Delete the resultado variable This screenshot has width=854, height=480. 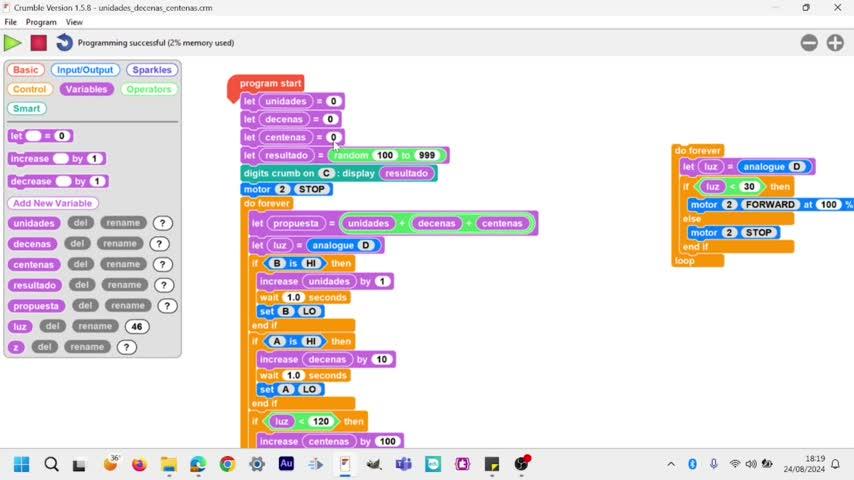pyautogui.click(x=82, y=285)
